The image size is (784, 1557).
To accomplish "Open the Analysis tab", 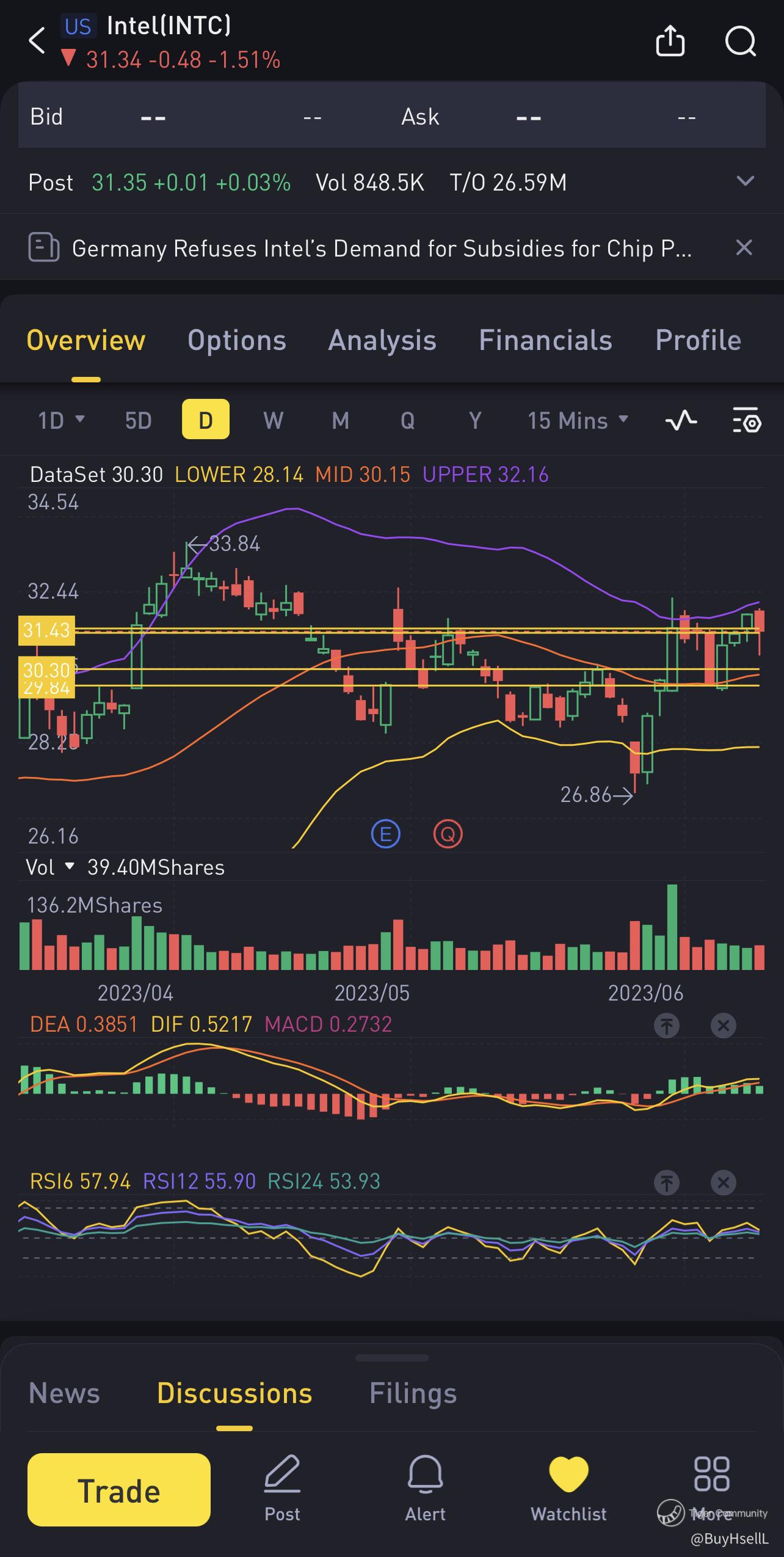I will pyautogui.click(x=382, y=340).
